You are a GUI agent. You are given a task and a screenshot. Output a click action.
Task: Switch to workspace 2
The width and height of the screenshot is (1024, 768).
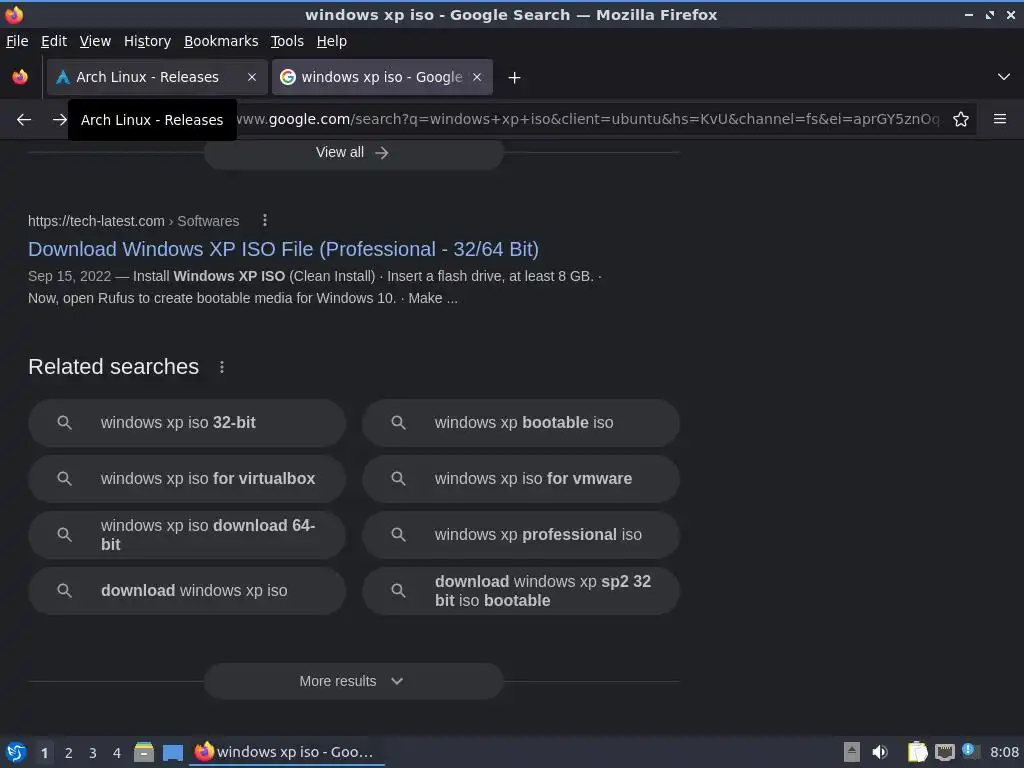pyautogui.click(x=69, y=753)
